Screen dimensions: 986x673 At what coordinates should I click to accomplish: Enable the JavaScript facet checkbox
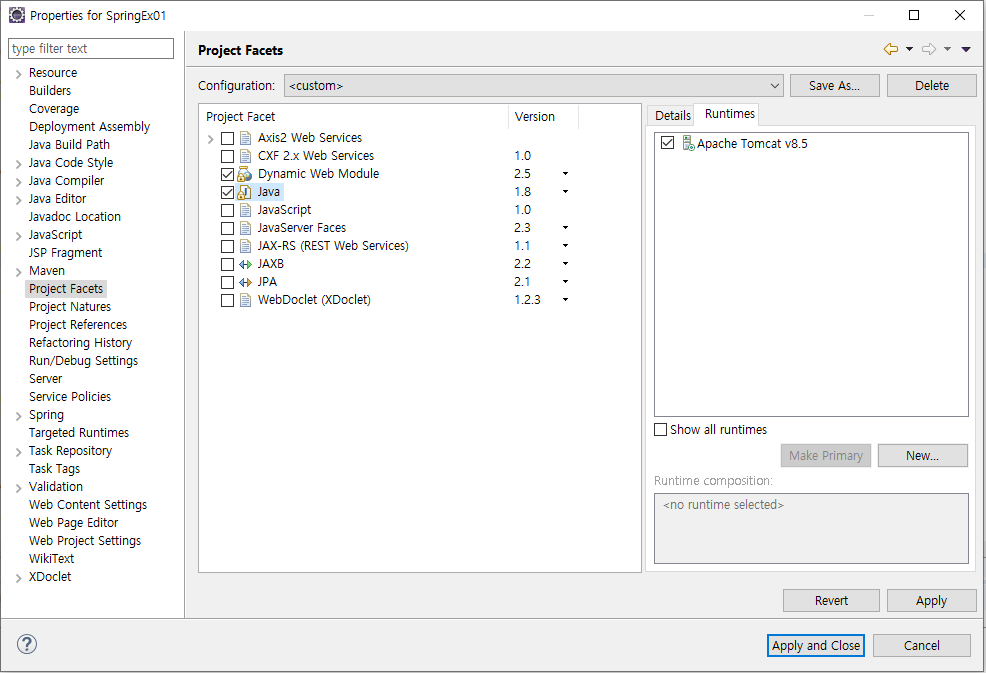click(x=228, y=210)
